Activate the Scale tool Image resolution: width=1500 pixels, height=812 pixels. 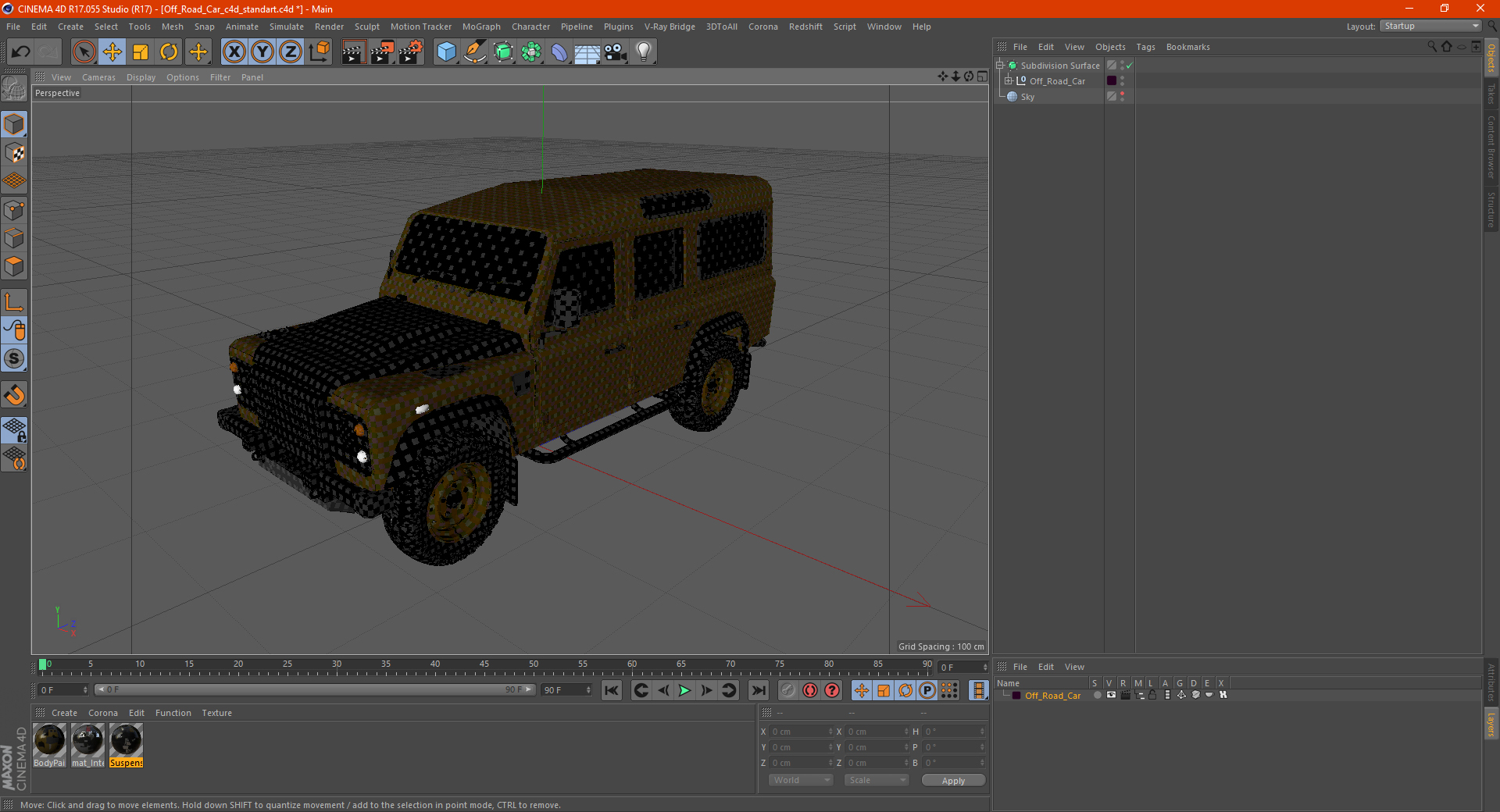point(141,52)
